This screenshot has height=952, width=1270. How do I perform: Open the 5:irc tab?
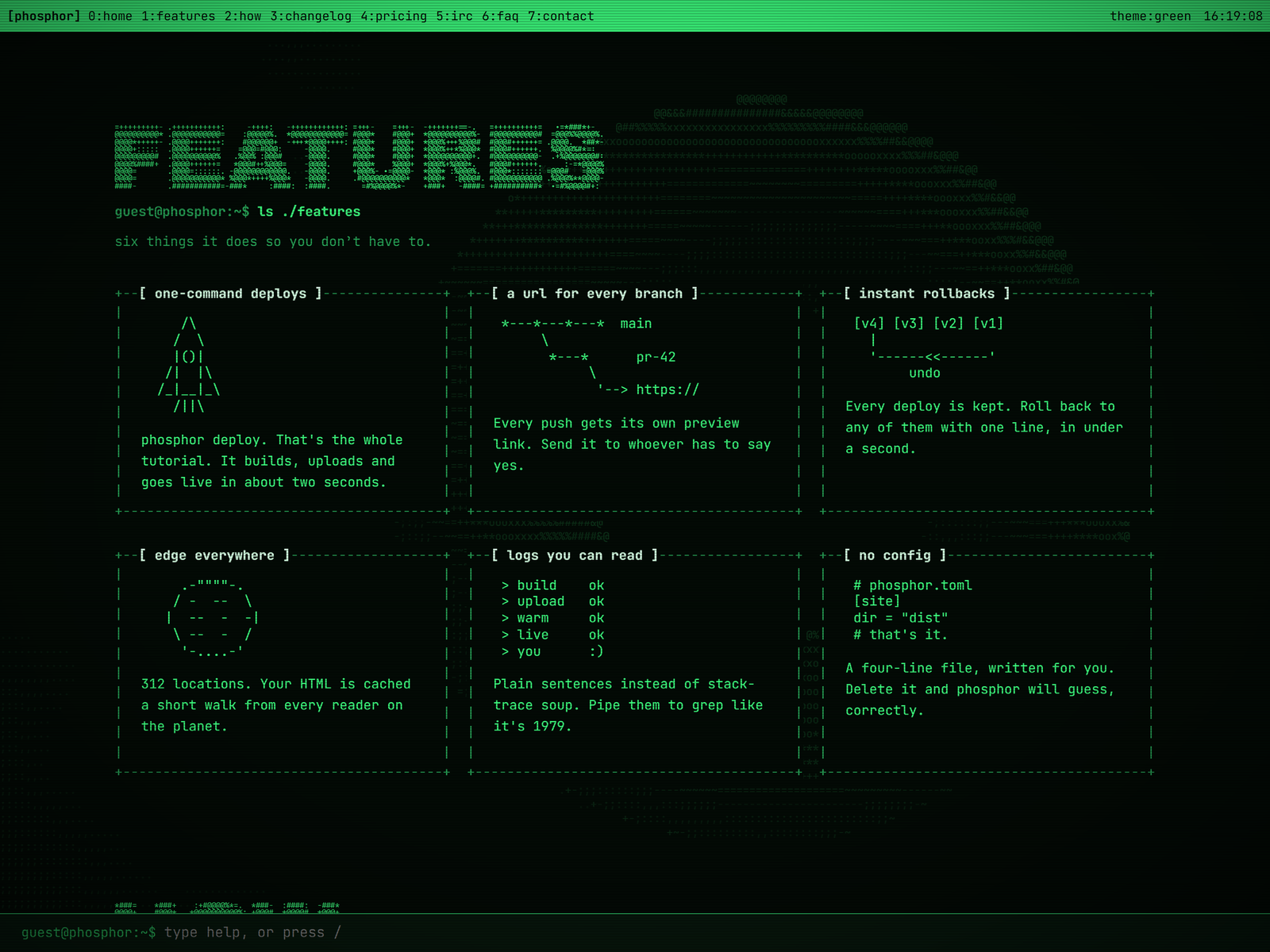(454, 16)
